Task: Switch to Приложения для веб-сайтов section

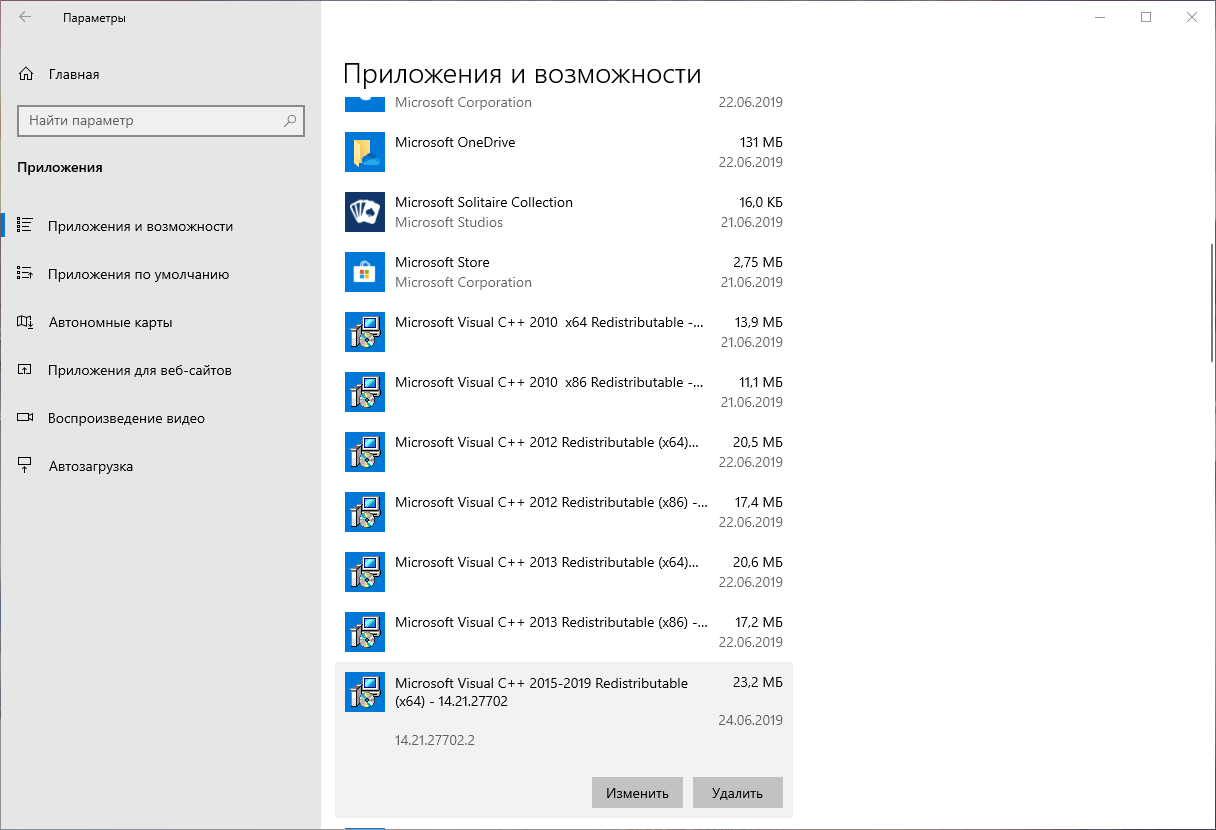Action: click(147, 370)
